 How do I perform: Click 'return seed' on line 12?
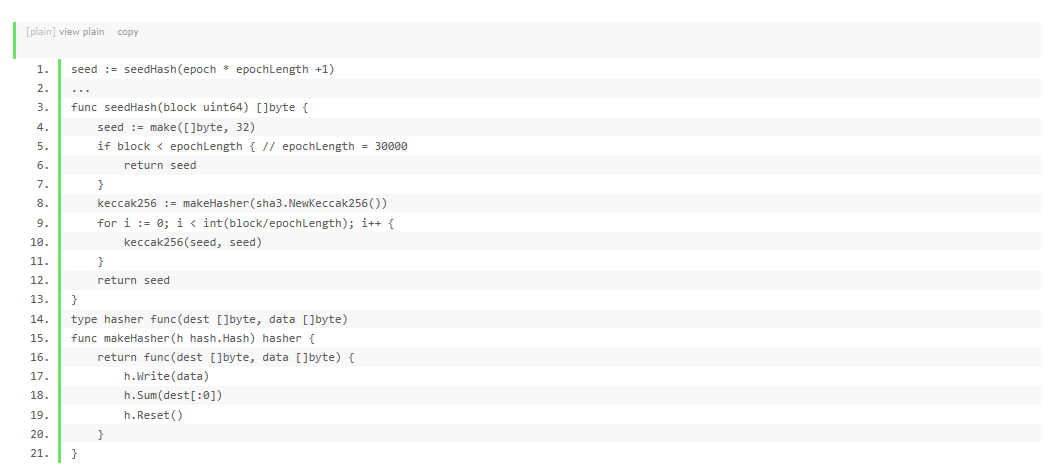(133, 280)
